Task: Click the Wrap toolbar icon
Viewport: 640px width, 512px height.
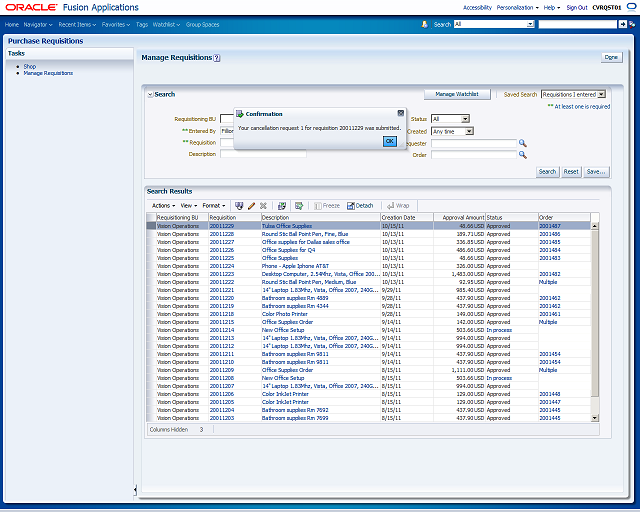Action: pyautogui.click(x=398, y=206)
